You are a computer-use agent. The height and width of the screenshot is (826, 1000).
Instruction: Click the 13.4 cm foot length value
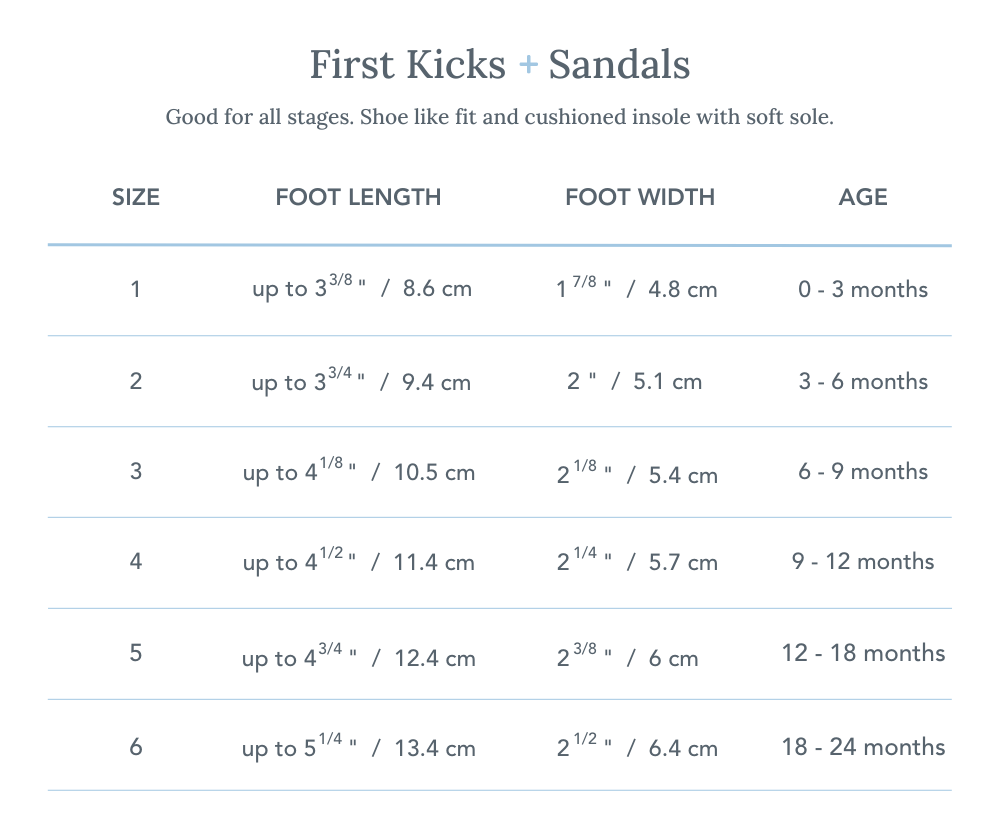434,749
